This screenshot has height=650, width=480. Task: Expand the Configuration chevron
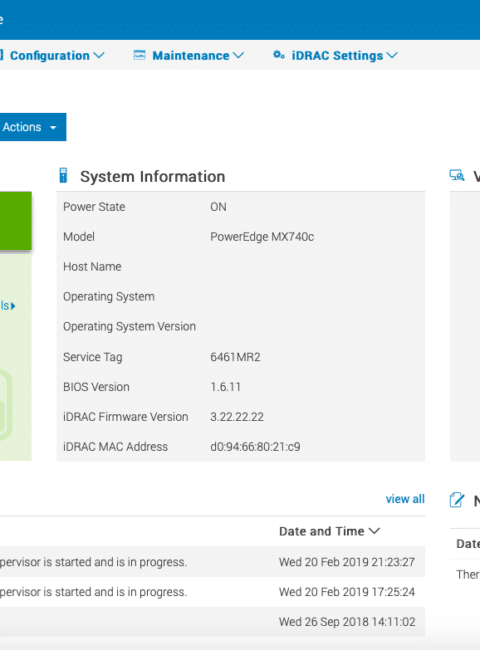tap(99, 55)
